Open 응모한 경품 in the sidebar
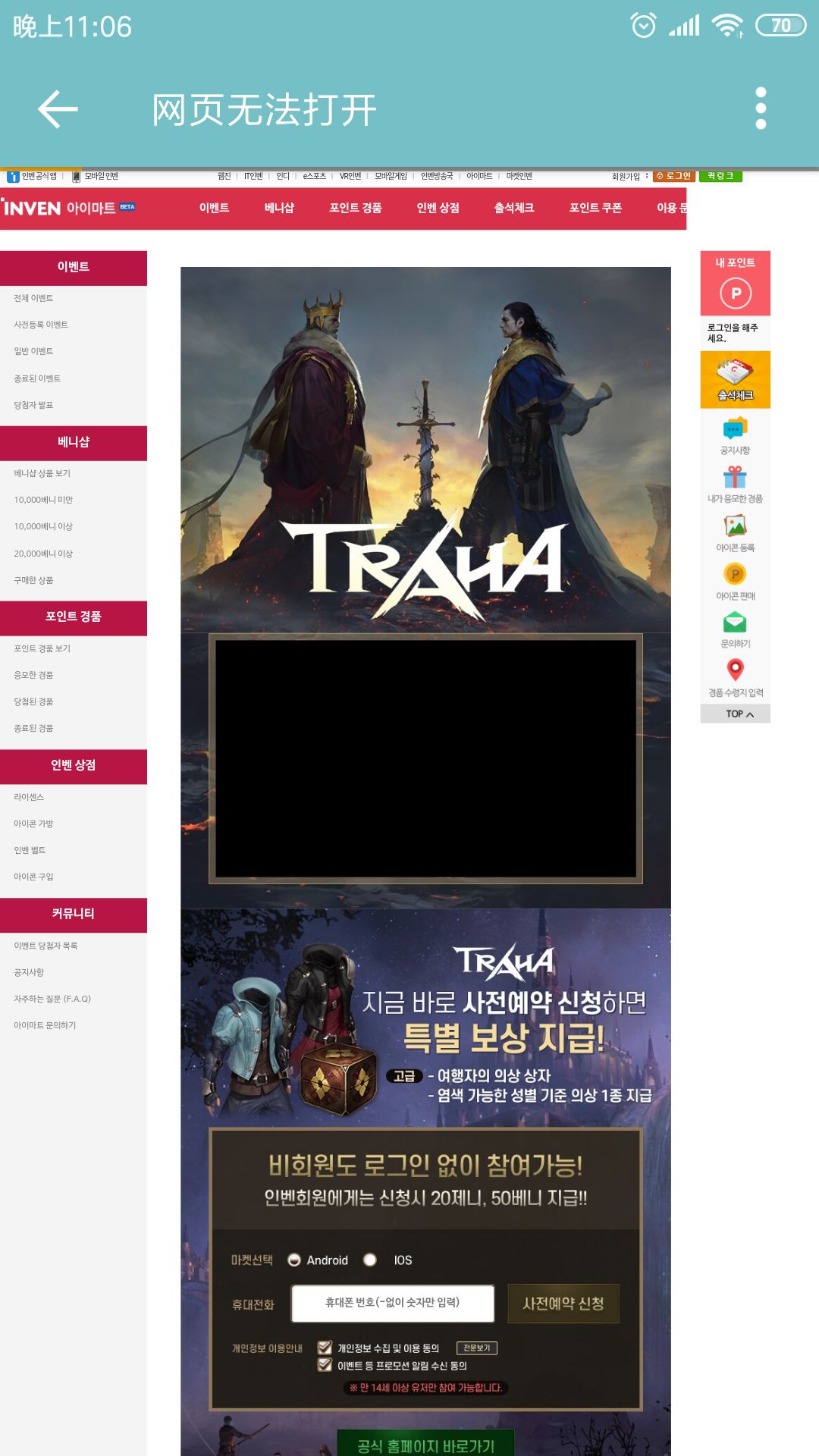Image resolution: width=819 pixels, height=1456 pixels. pyautogui.click(x=33, y=675)
